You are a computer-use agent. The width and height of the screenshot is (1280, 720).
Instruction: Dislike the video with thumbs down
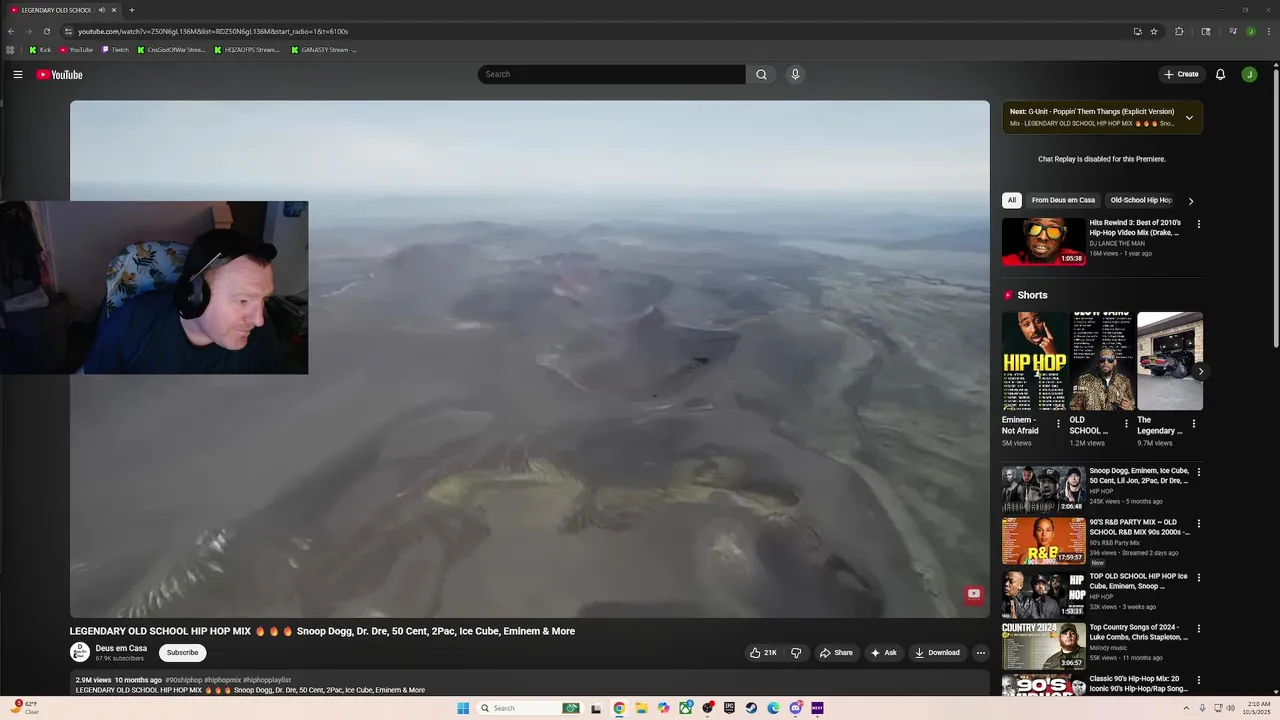(x=796, y=653)
